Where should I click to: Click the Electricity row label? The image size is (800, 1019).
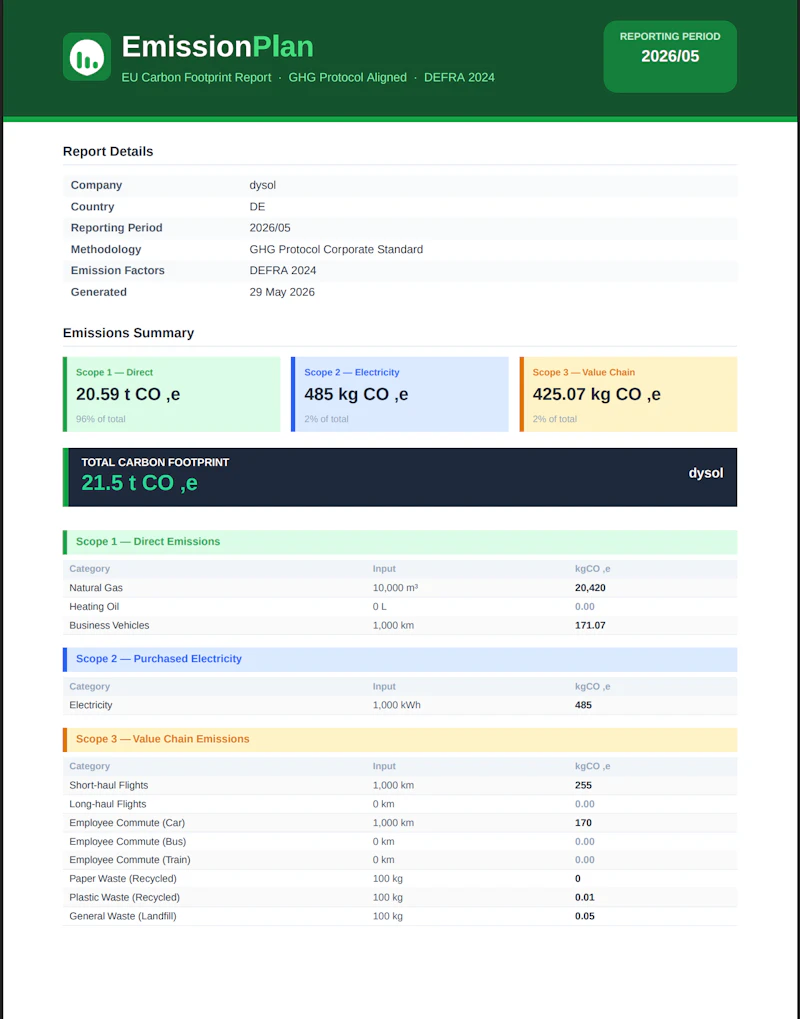tap(91, 705)
